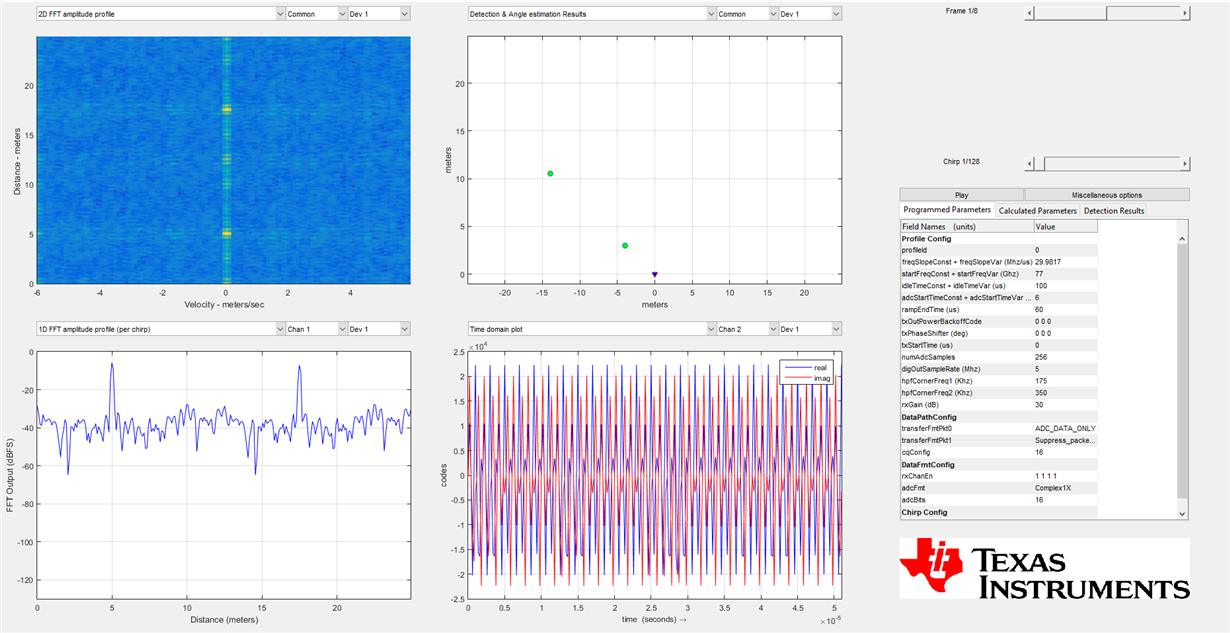Click the rxChanEn value 1 1 1 1
This screenshot has height=633, width=1230.
tap(1065, 476)
